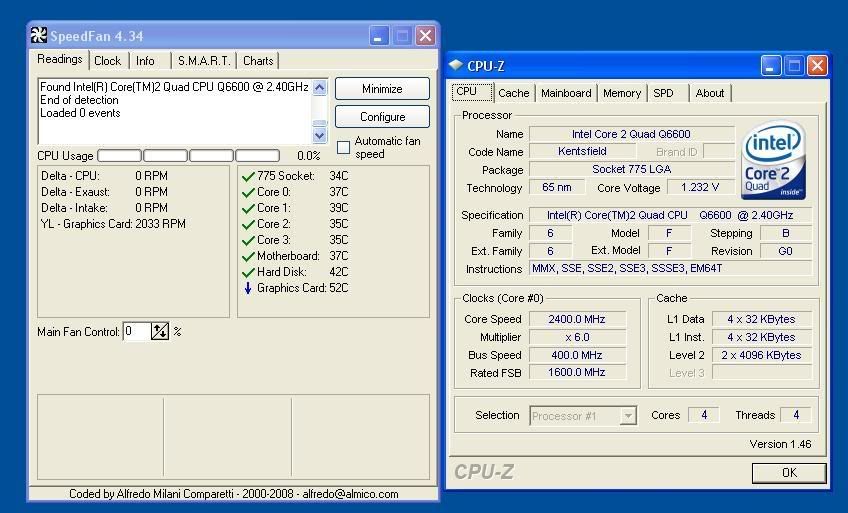
Task: Close the CPU-Z window
Action: pyautogui.click(x=817, y=66)
